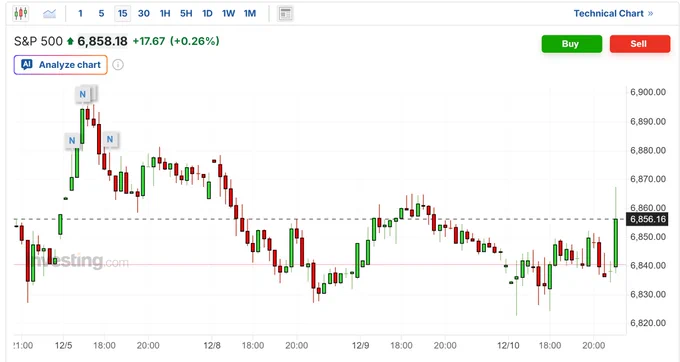Click the 6,890.00 axis label
This screenshot has width=680, height=362.
(647, 121)
